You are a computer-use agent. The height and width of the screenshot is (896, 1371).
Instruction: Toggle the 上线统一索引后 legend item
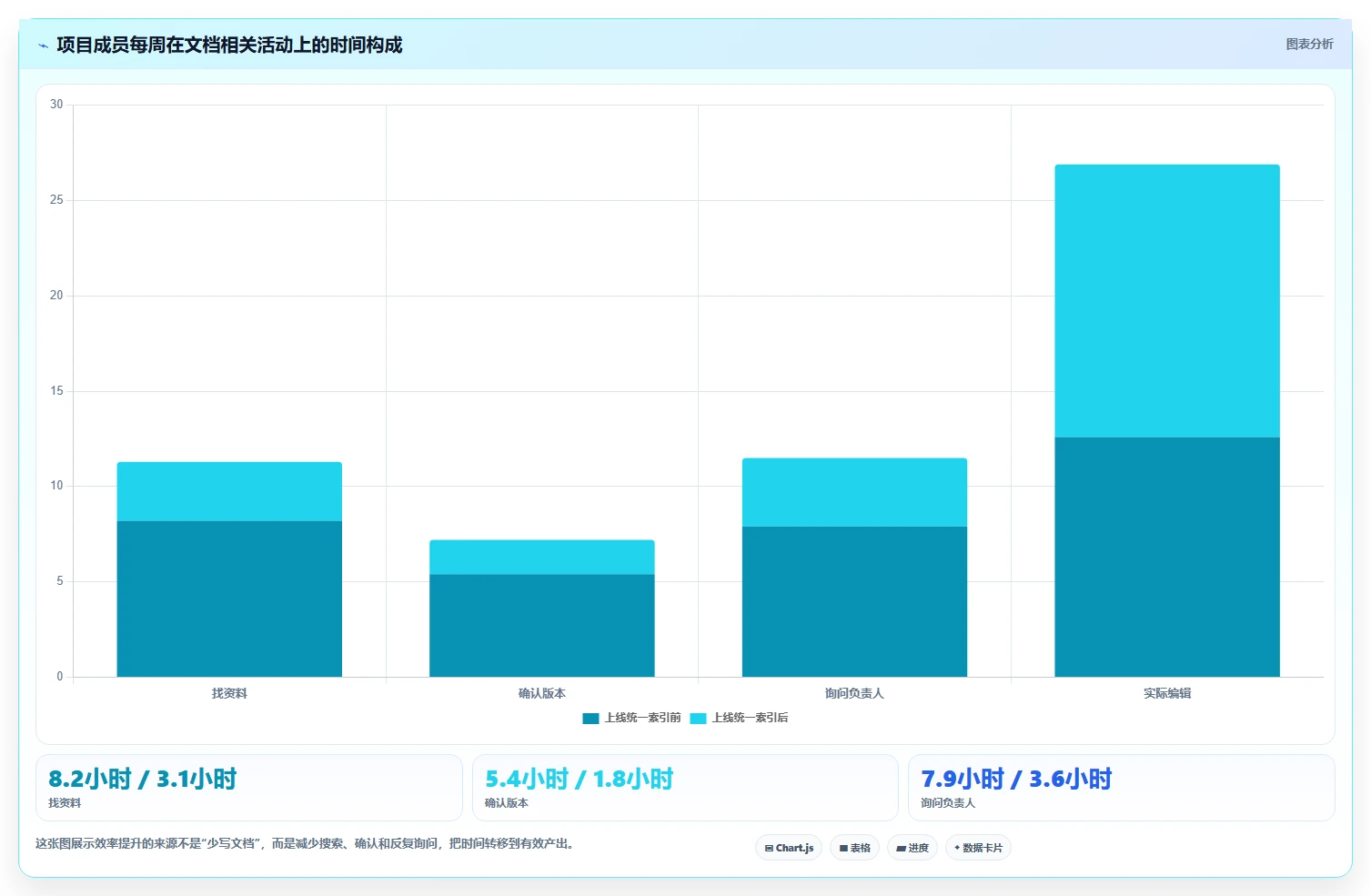[x=739, y=718]
